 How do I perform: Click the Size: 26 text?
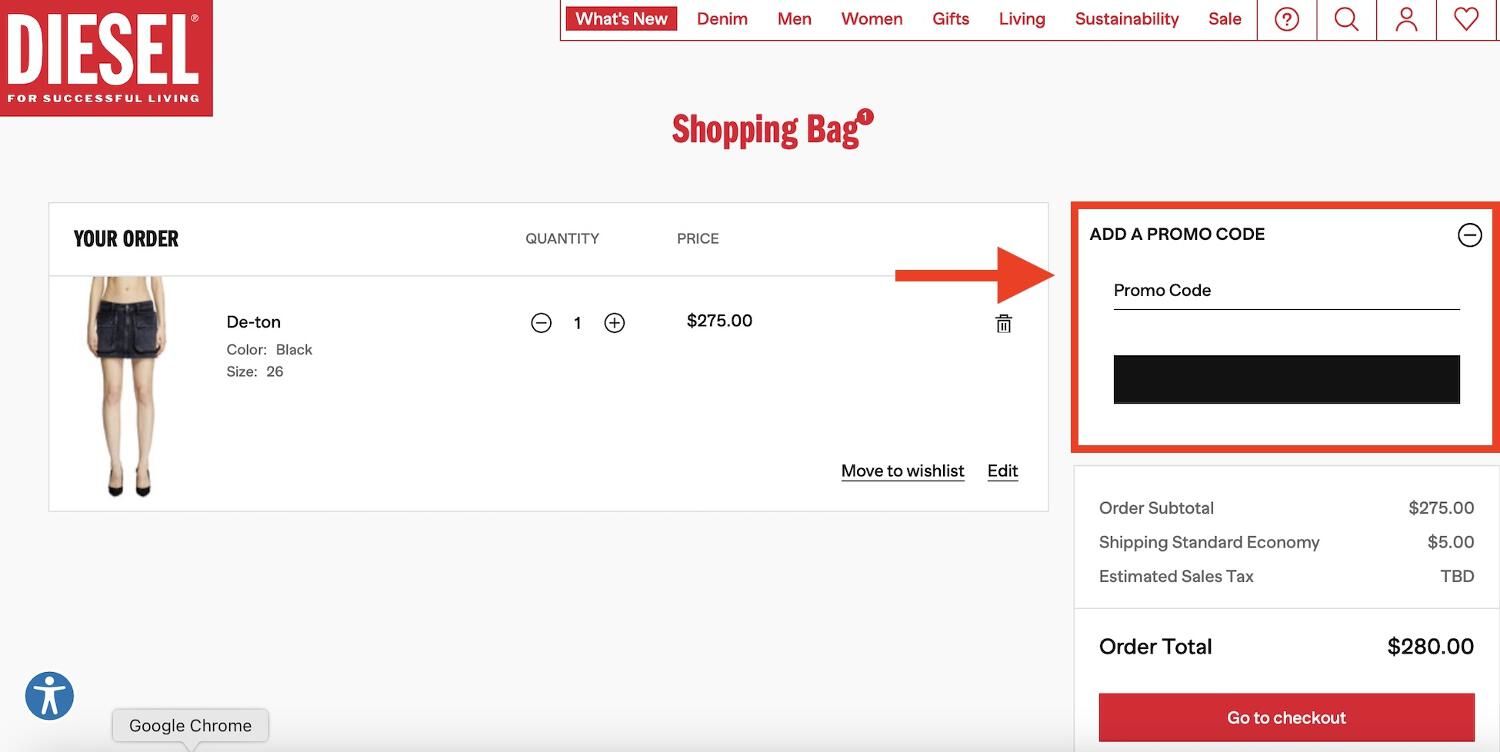pyautogui.click(x=255, y=372)
